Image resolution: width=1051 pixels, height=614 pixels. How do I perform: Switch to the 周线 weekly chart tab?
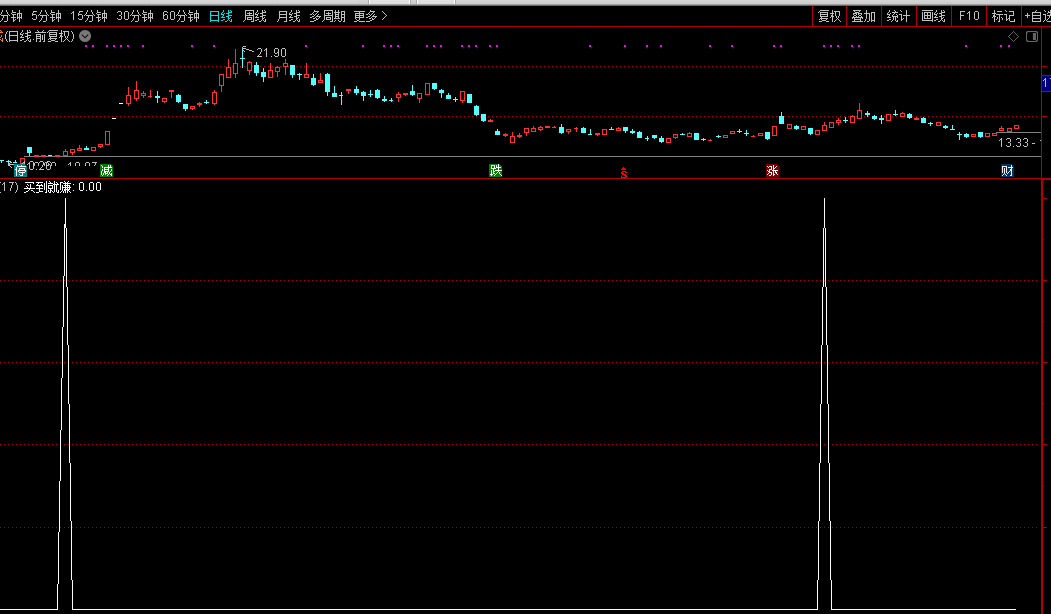point(255,16)
